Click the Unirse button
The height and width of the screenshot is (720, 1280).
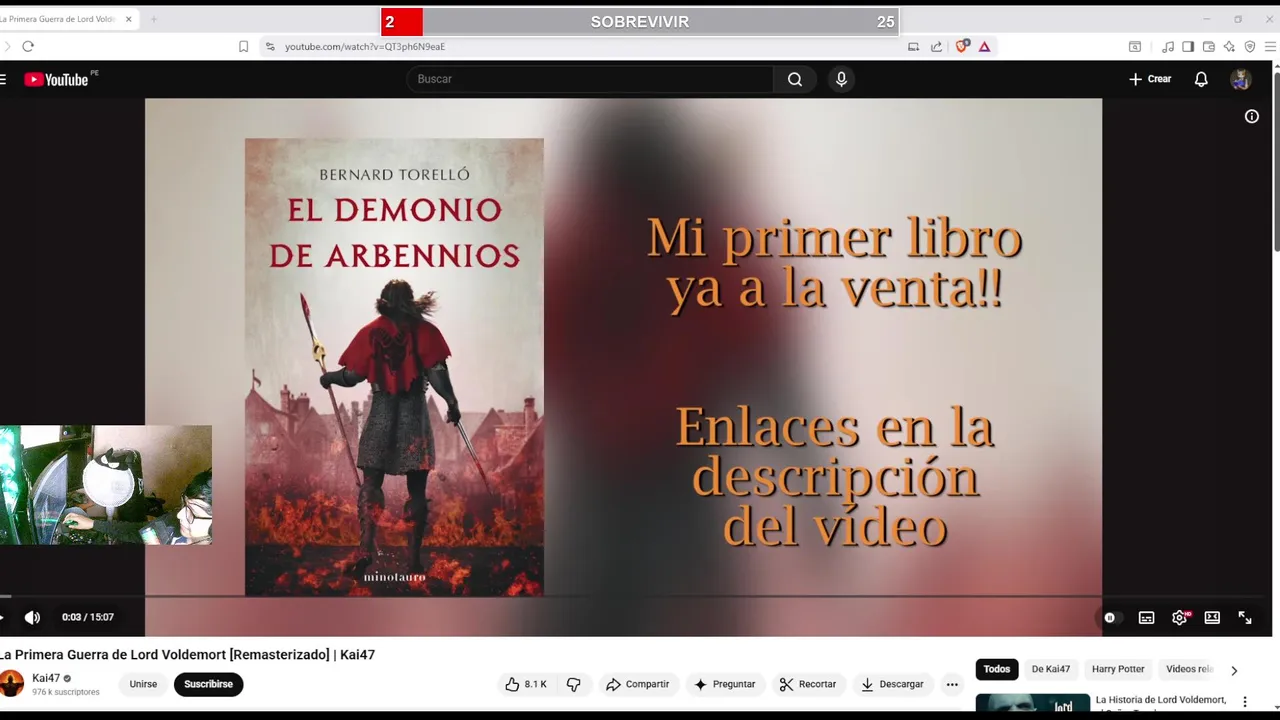143,684
